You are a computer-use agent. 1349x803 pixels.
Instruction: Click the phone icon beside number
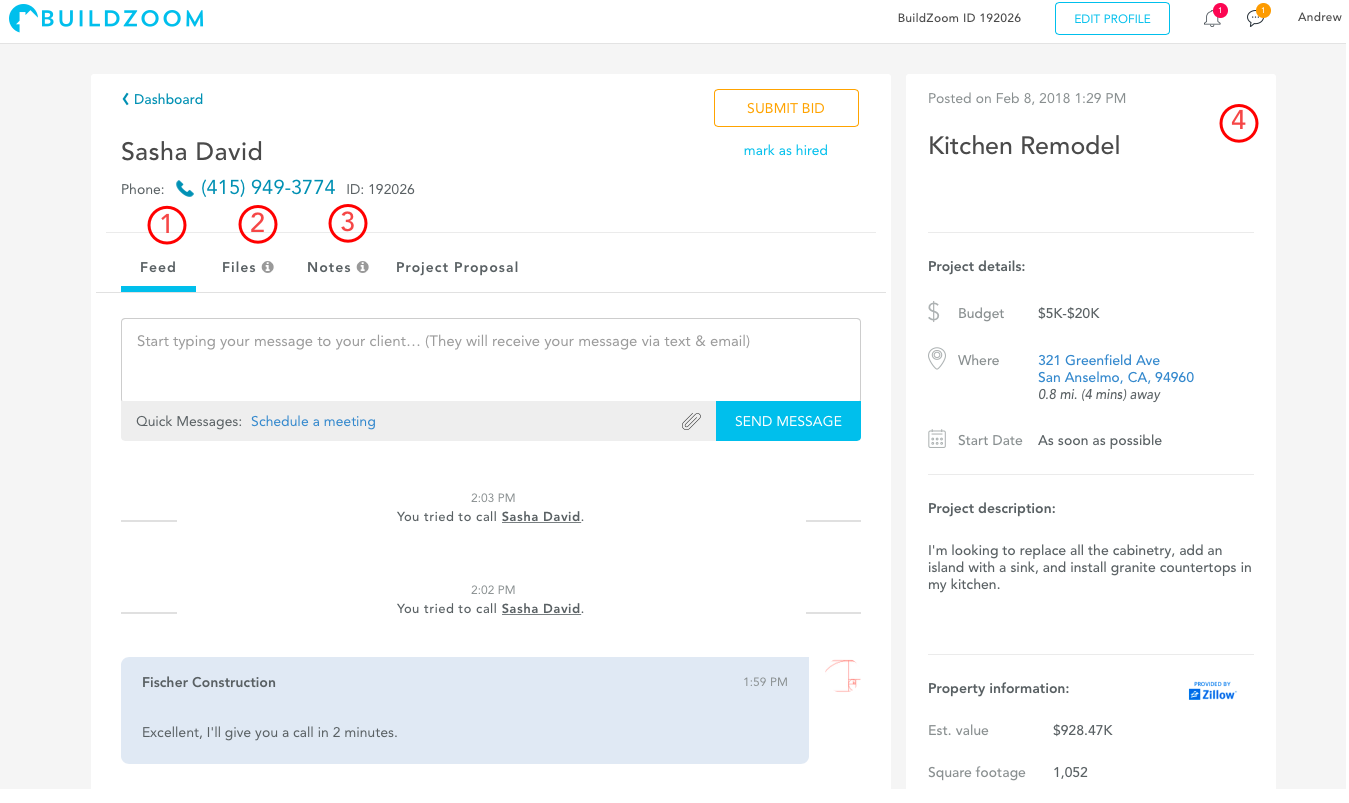(x=184, y=188)
